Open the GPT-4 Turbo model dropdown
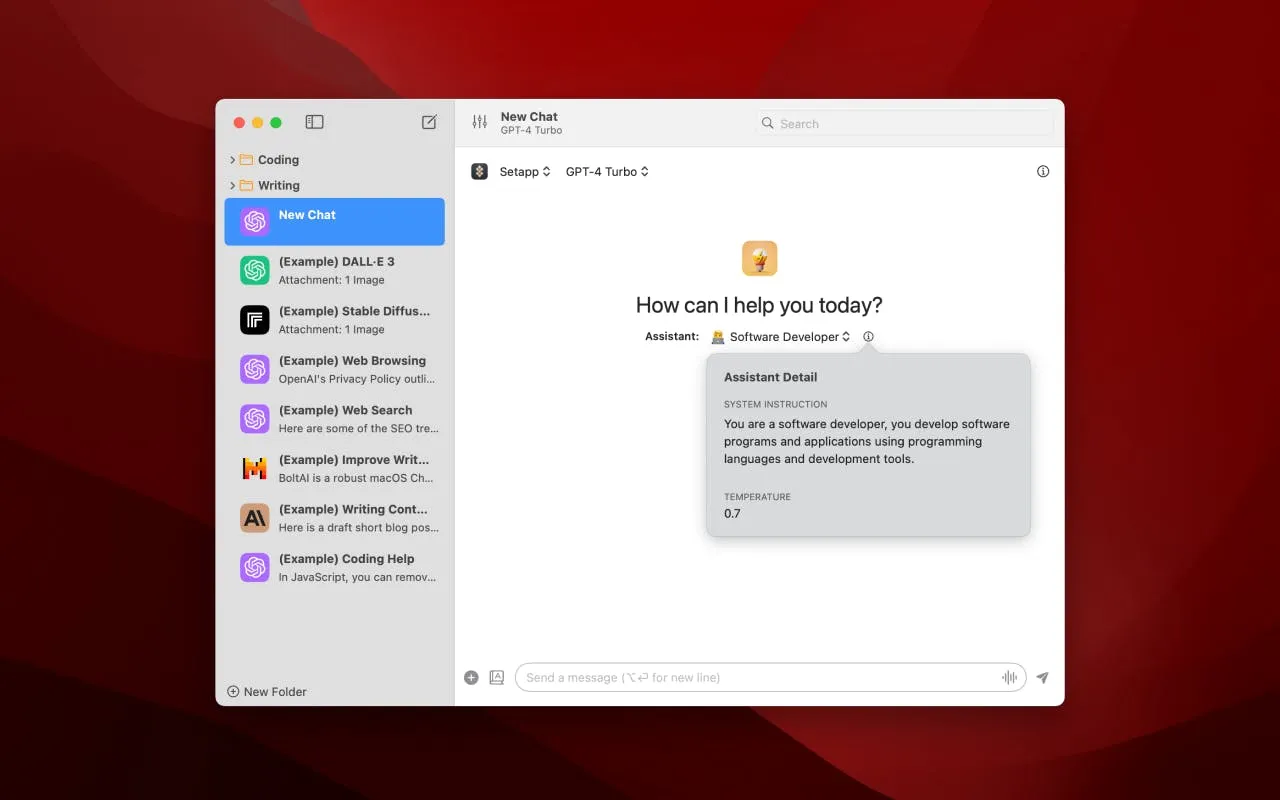Screen dimensions: 1280x800 click(607, 171)
